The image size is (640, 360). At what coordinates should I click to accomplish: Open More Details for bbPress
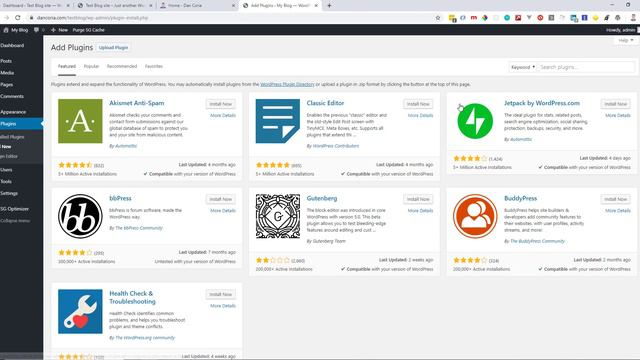click(x=223, y=211)
